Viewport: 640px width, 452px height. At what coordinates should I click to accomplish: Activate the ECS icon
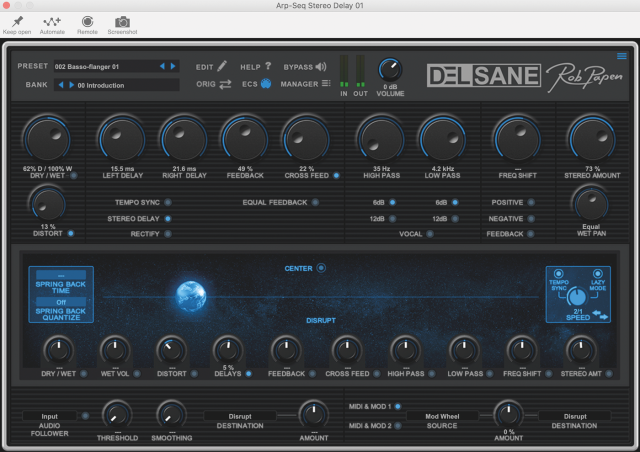(x=266, y=84)
